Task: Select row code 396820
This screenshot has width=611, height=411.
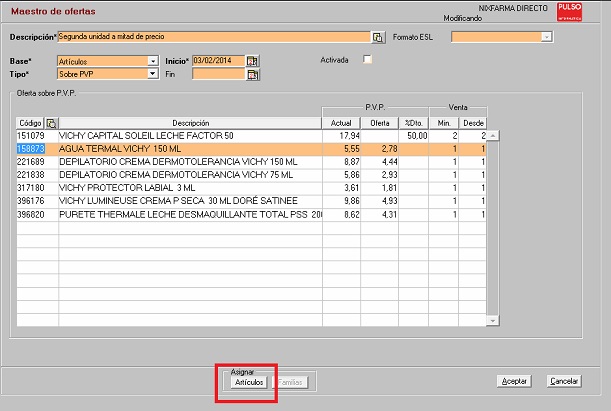Action: click(x=30, y=215)
